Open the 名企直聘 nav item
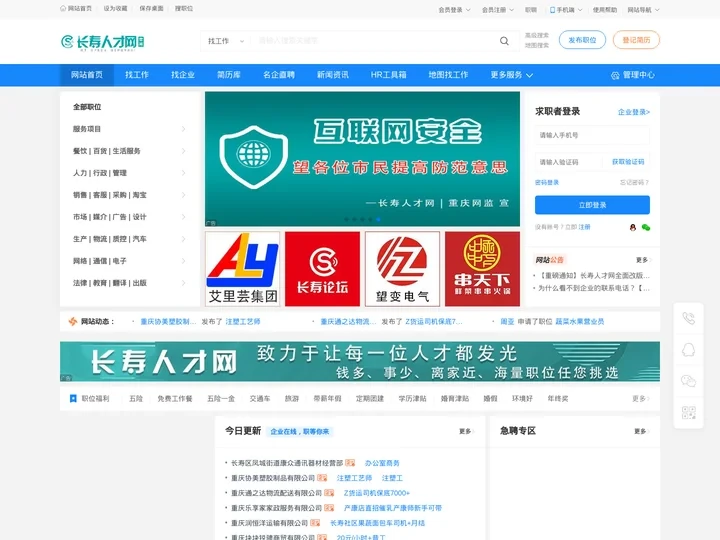 [279, 75]
